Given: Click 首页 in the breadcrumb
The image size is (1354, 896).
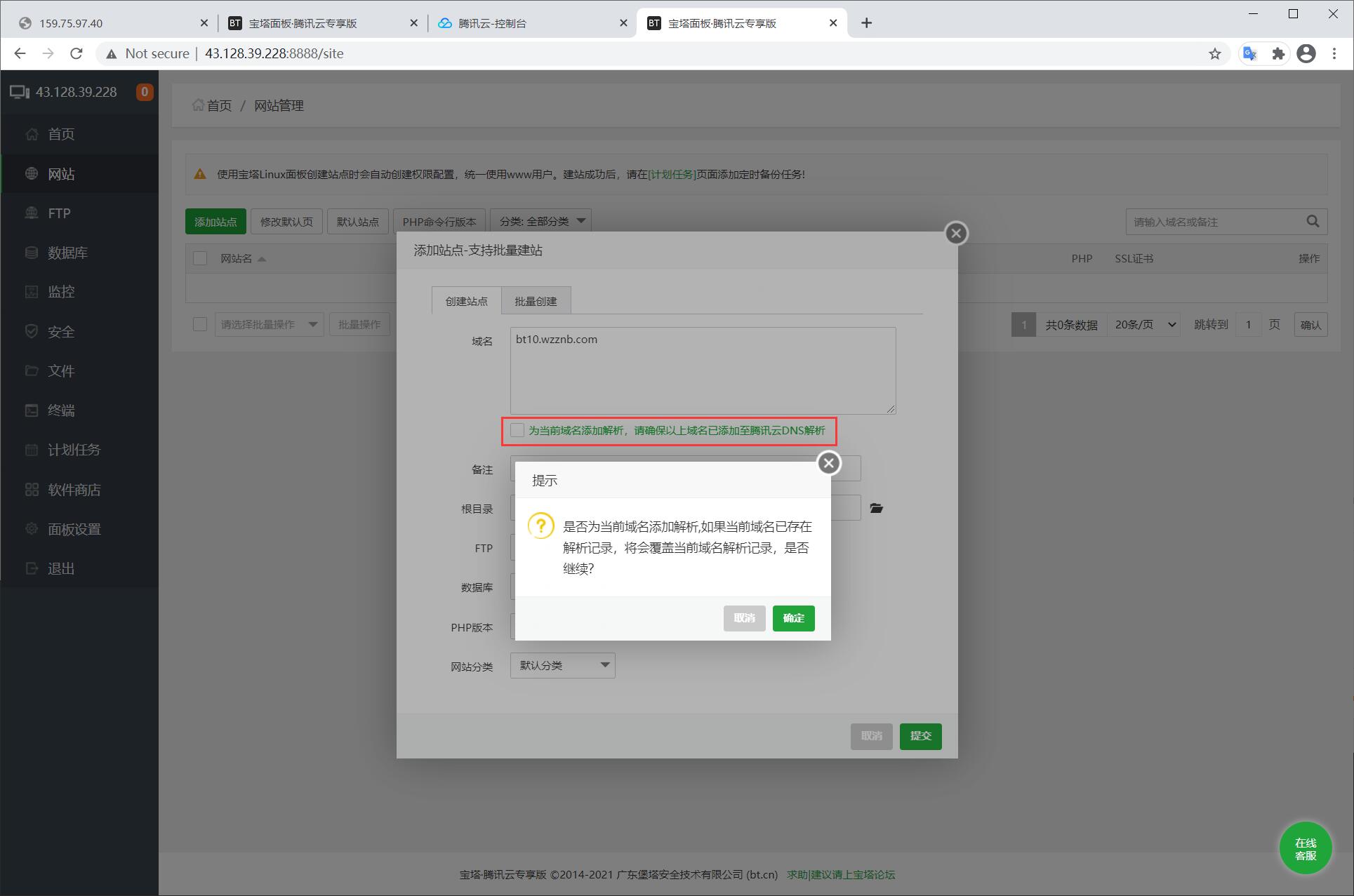Looking at the screenshot, I should 219,105.
